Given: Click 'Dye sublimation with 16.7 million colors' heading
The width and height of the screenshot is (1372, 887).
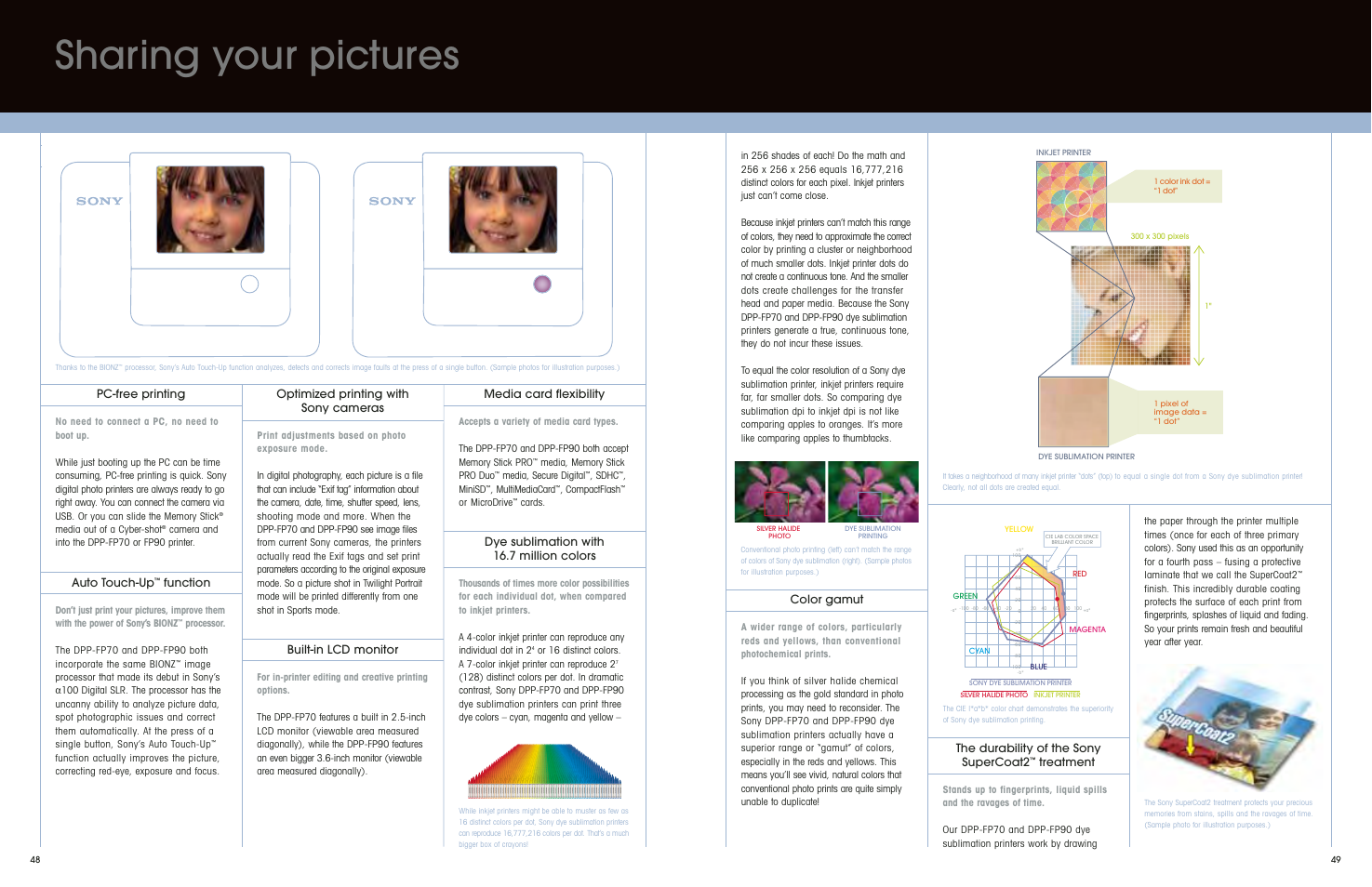Looking at the screenshot, I should click(544, 549).
